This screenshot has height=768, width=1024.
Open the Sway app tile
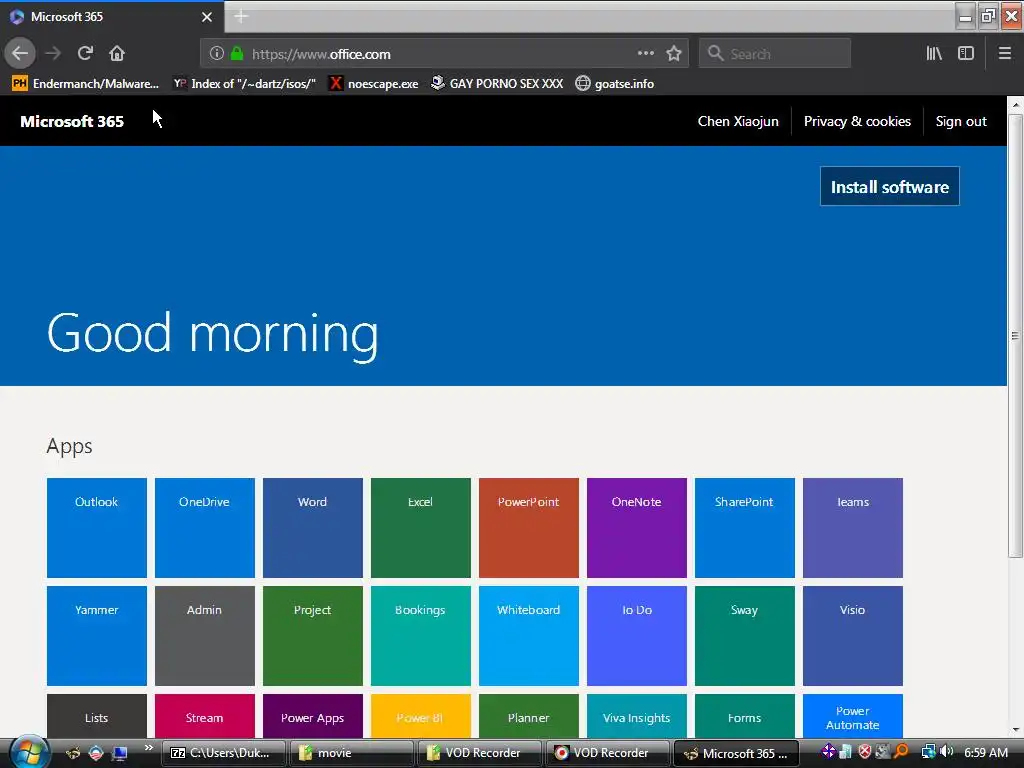click(744, 635)
